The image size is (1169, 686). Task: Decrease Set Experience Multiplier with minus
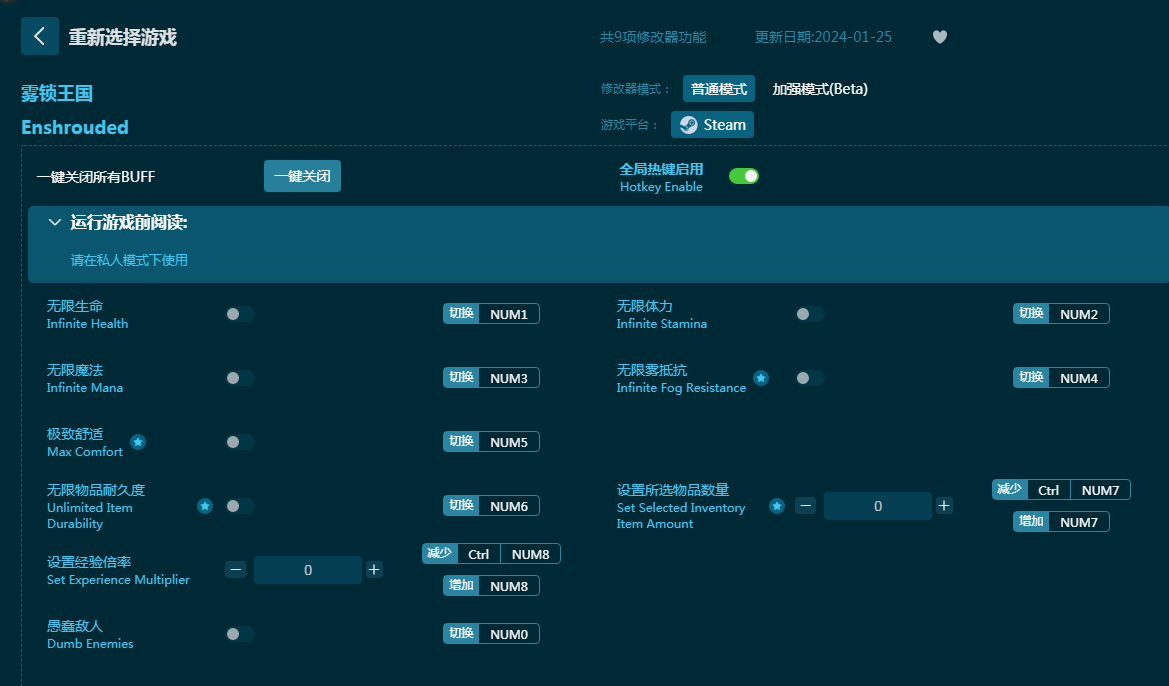(x=236, y=570)
